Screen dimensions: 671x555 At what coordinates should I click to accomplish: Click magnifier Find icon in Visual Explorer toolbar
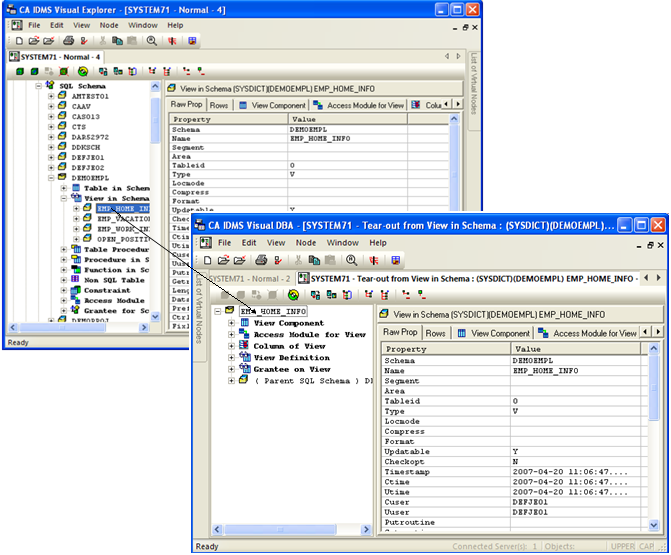[x=151, y=41]
